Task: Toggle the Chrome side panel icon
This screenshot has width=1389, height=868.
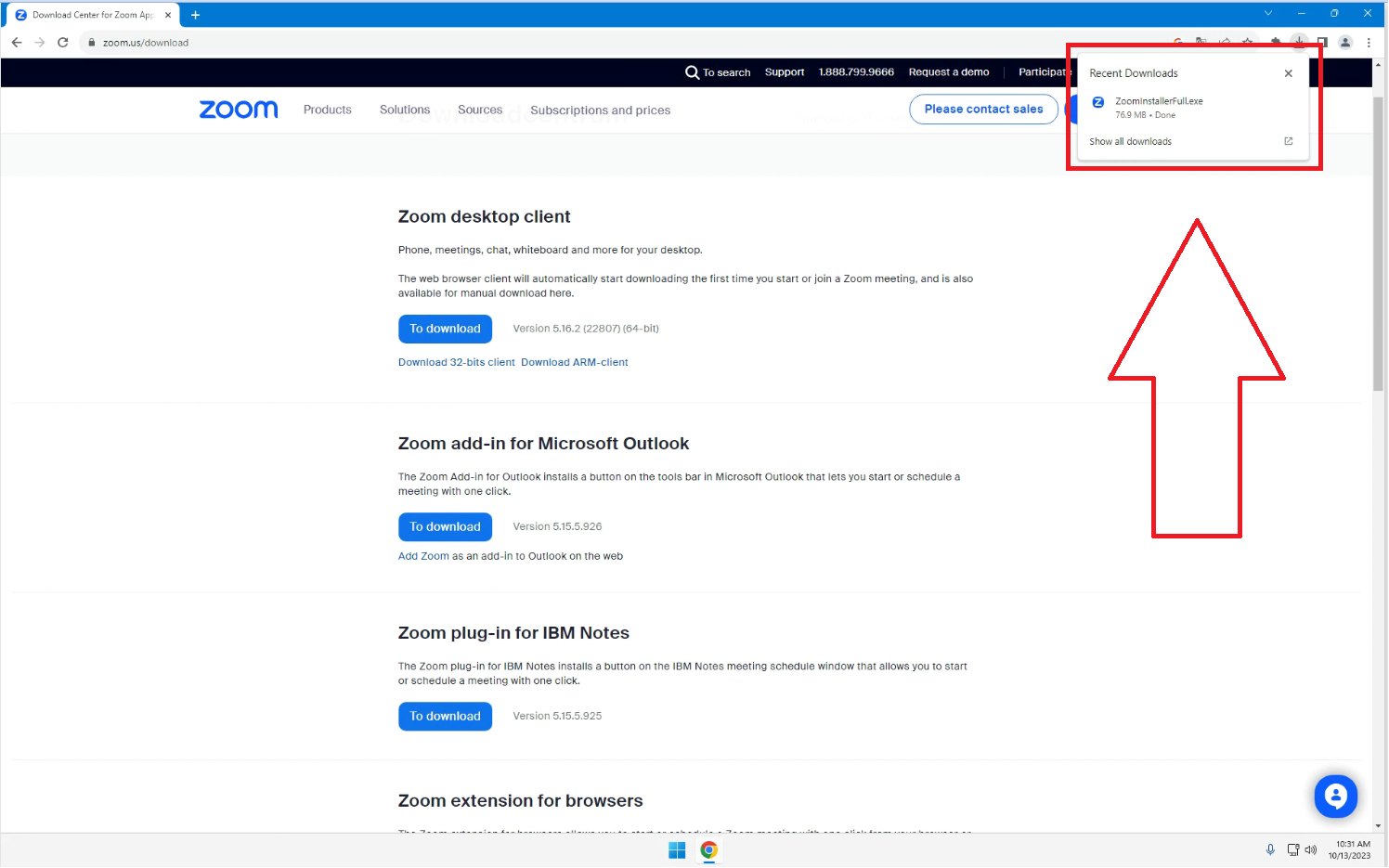Action: click(1322, 43)
